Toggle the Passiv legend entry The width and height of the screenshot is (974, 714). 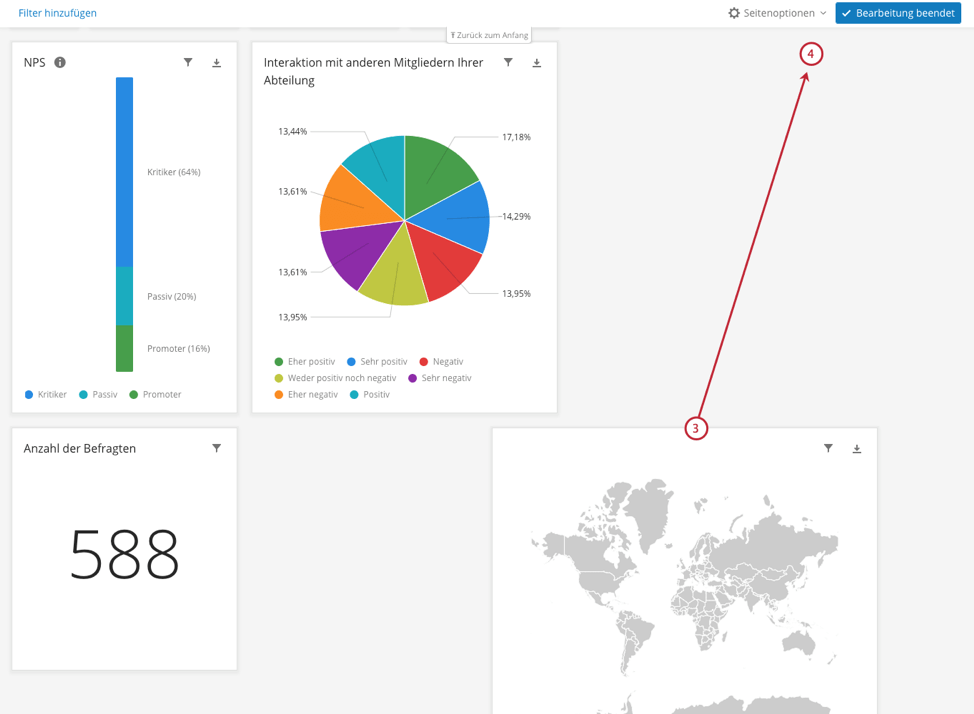coord(98,395)
